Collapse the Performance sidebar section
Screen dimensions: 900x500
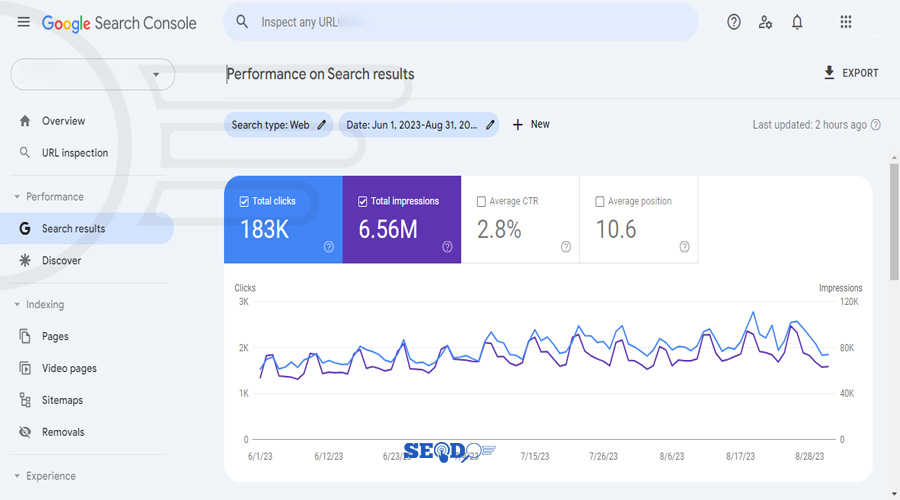click(17, 197)
